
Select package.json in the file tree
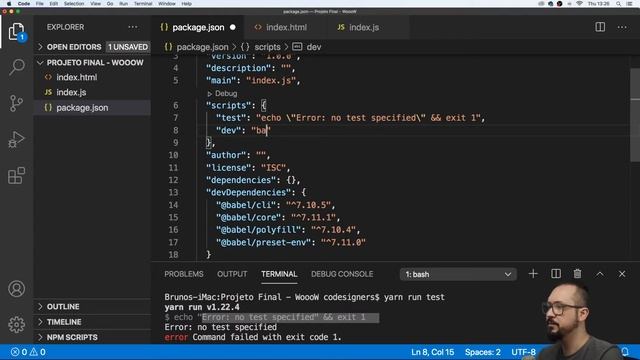coord(82,108)
